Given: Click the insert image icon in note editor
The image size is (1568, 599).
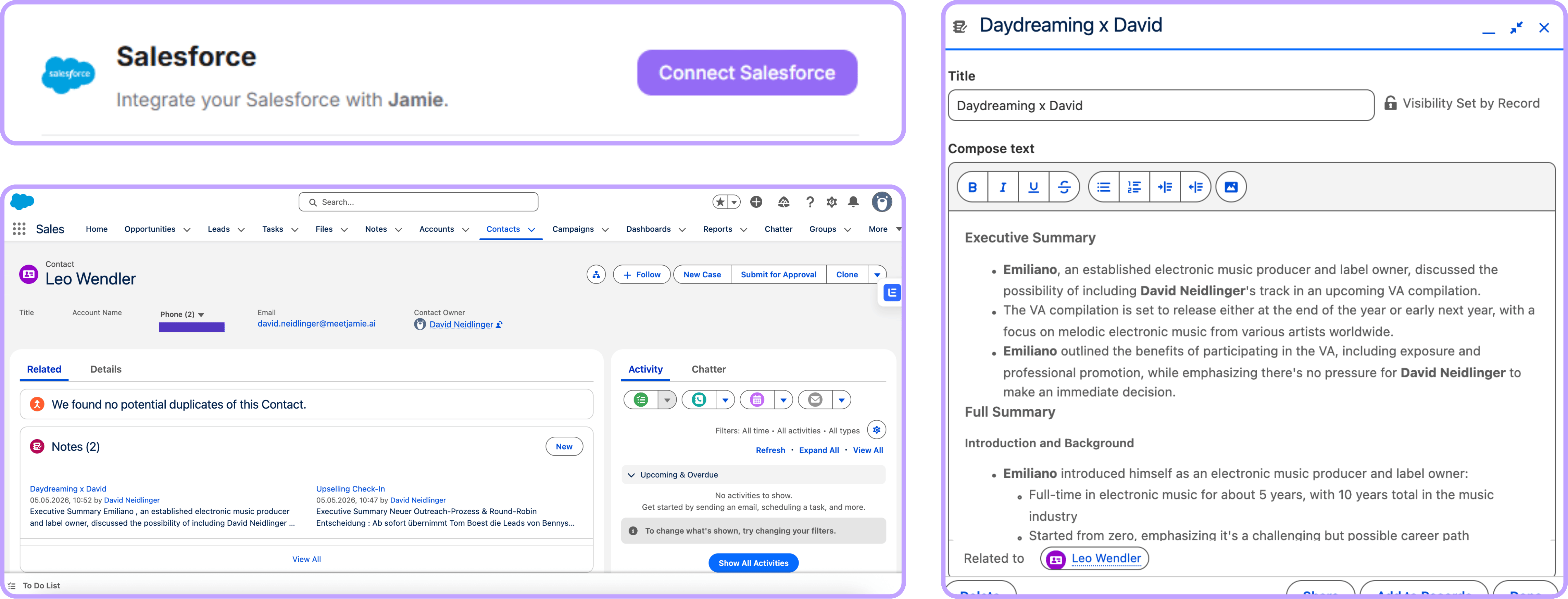Looking at the screenshot, I should click(1231, 188).
